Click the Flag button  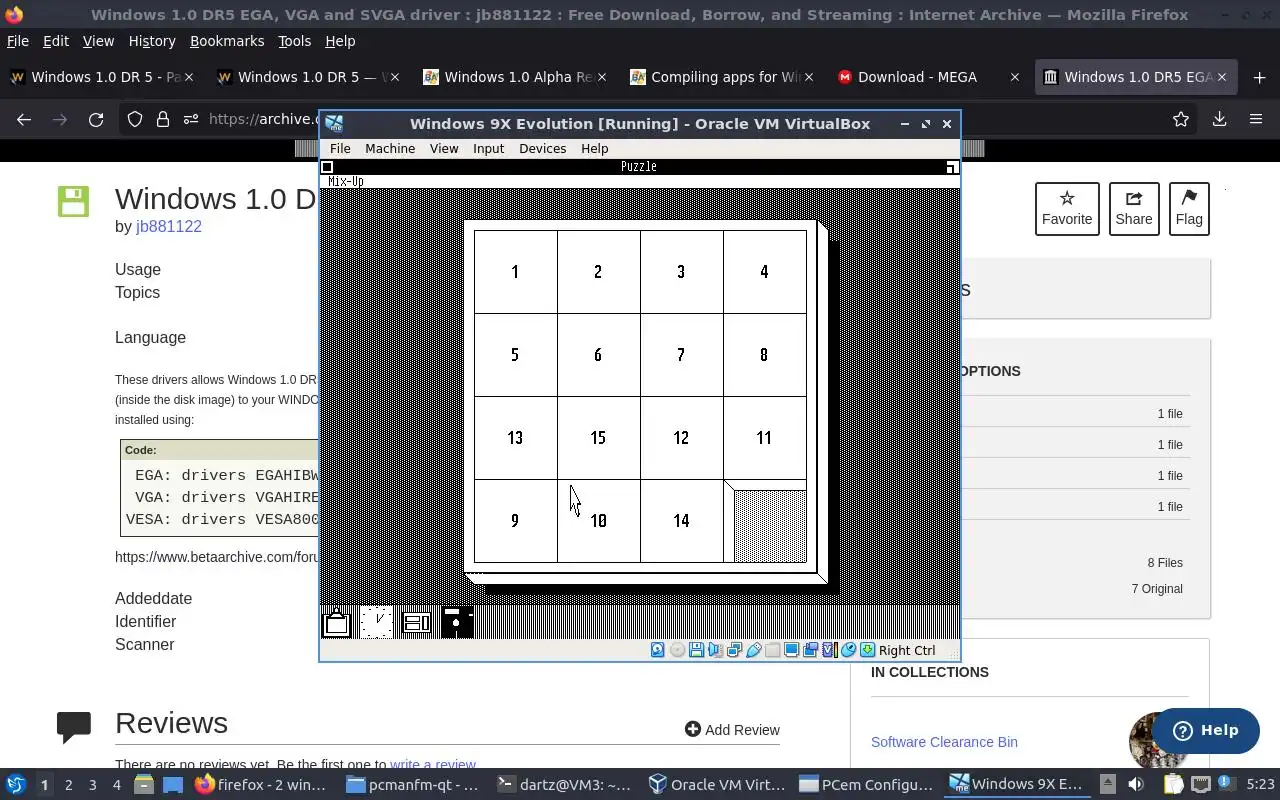[x=1189, y=209]
